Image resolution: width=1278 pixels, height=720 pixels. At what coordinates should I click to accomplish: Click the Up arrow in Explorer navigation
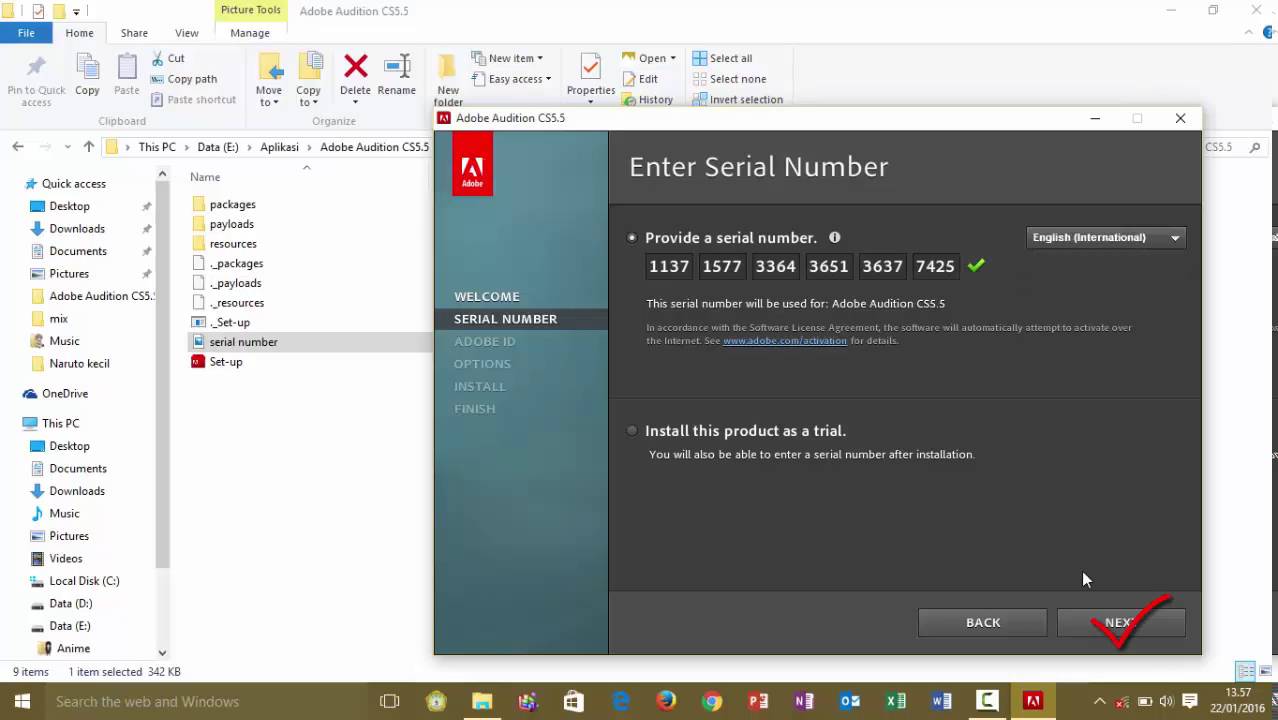(88, 147)
